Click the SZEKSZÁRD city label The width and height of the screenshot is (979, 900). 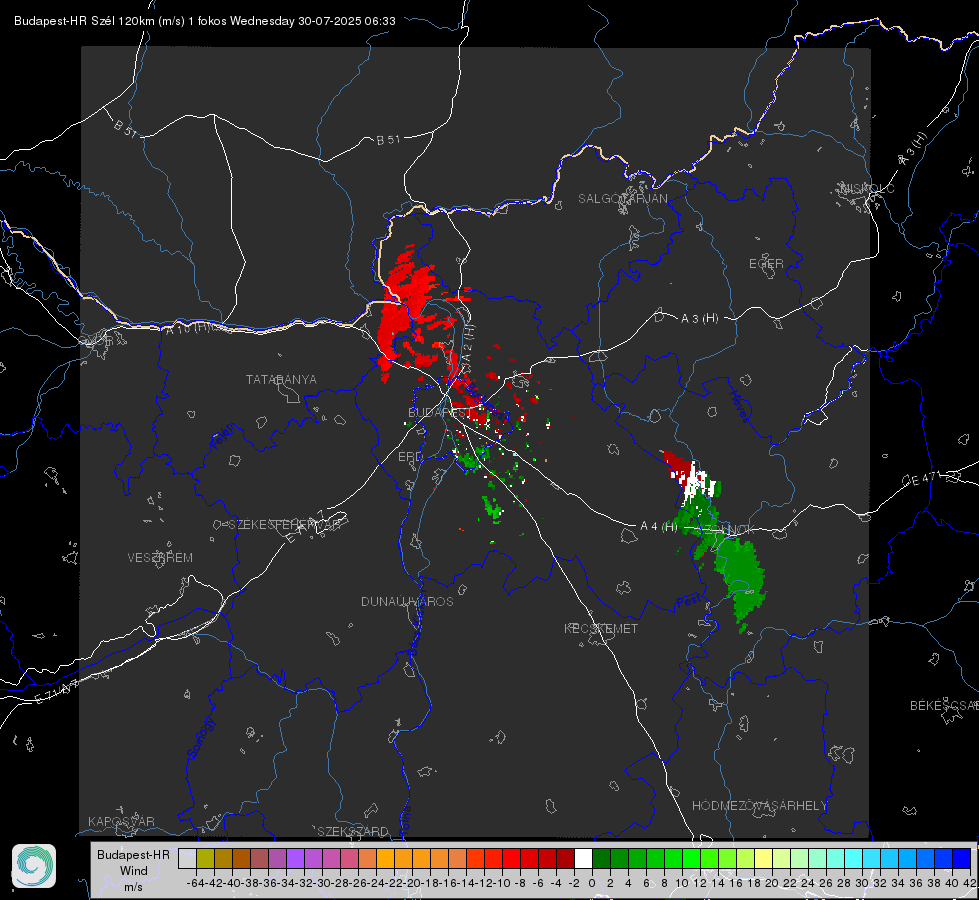point(353,831)
